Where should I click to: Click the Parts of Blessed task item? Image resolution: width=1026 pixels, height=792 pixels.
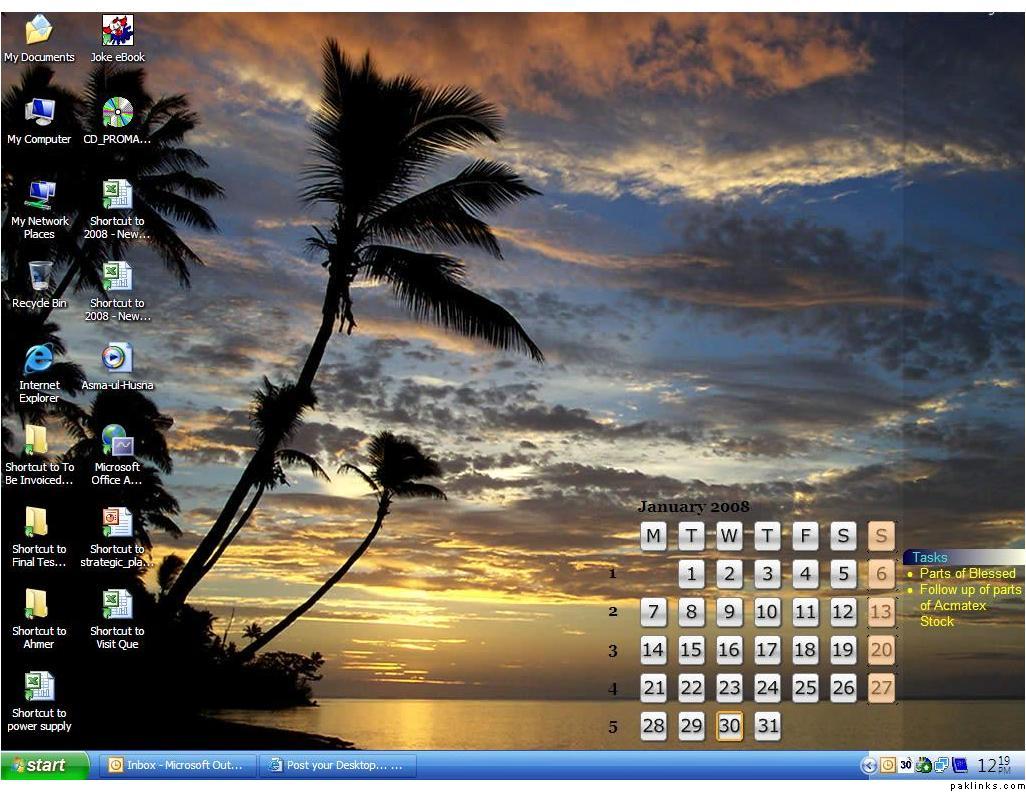point(967,573)
